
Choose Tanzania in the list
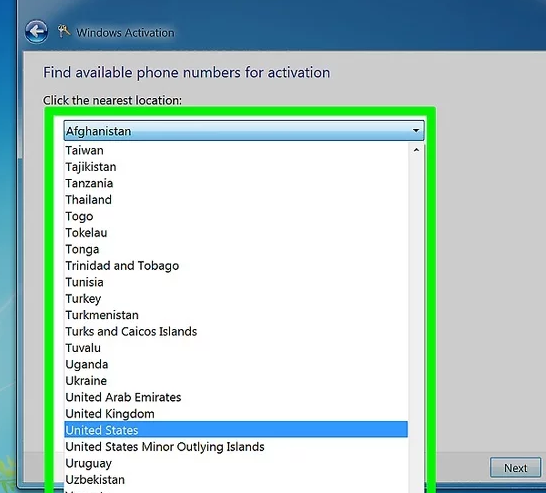[236, 183]
